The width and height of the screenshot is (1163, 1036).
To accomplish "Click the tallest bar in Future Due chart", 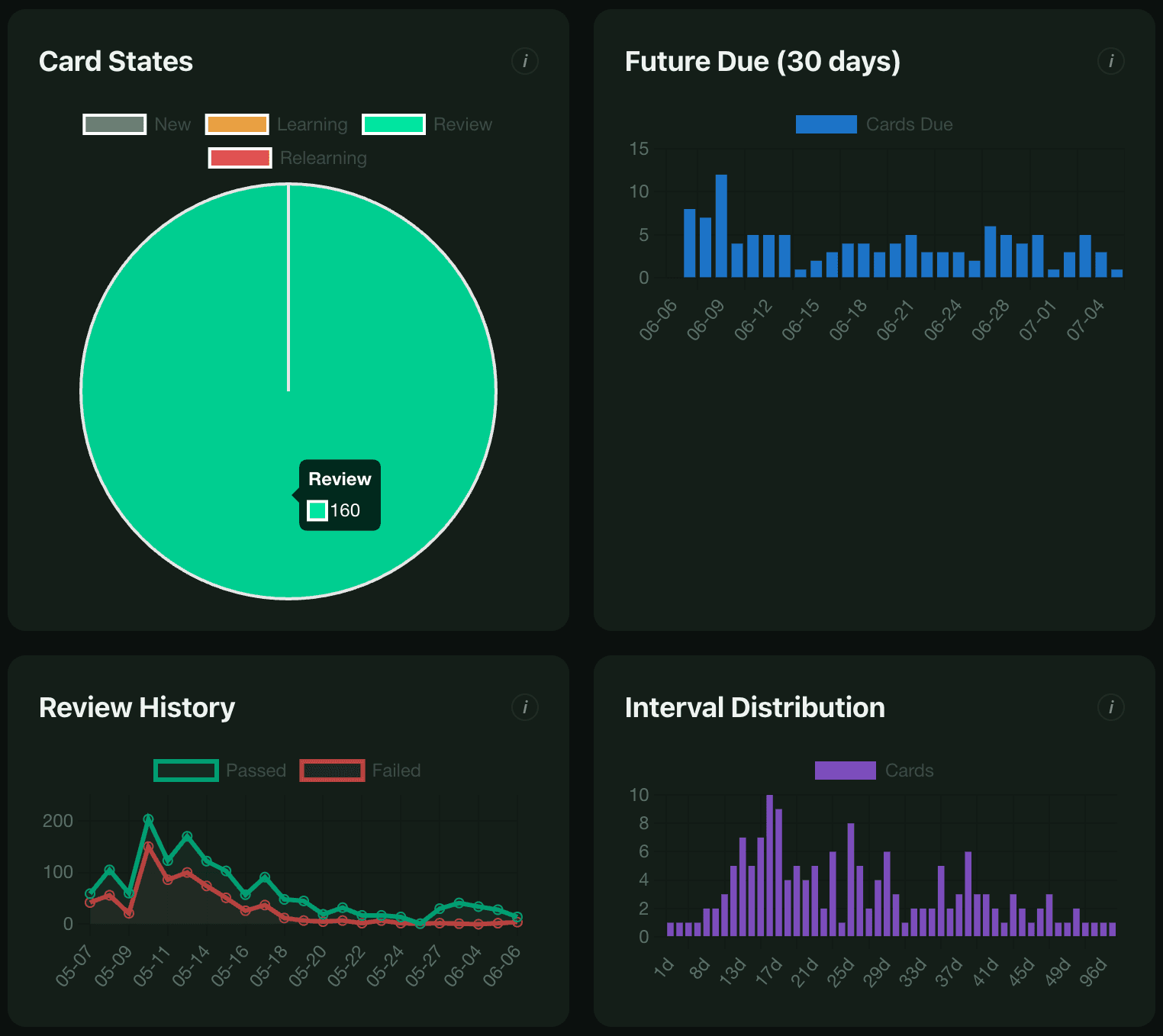I will [721, 226].
